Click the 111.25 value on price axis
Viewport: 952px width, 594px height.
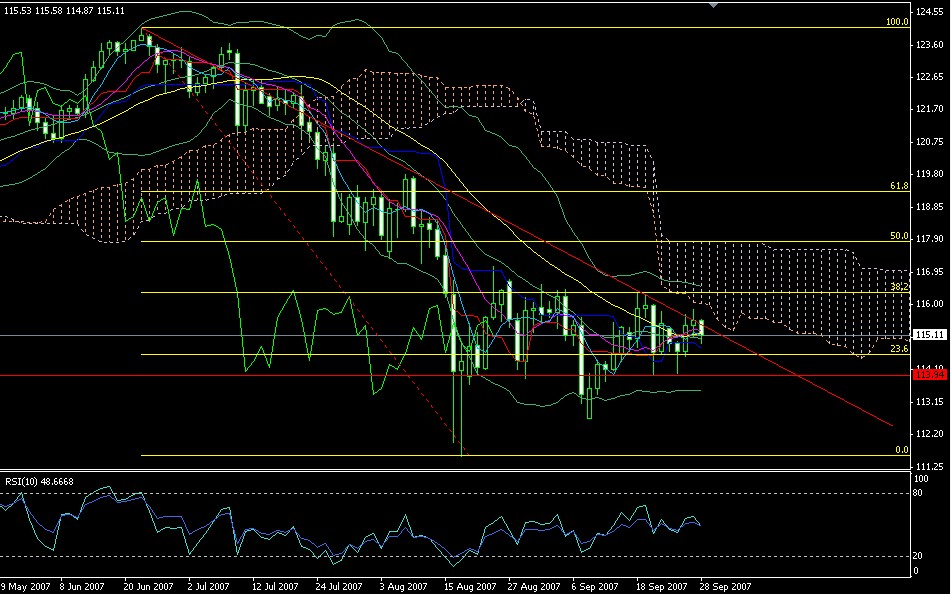930,466
